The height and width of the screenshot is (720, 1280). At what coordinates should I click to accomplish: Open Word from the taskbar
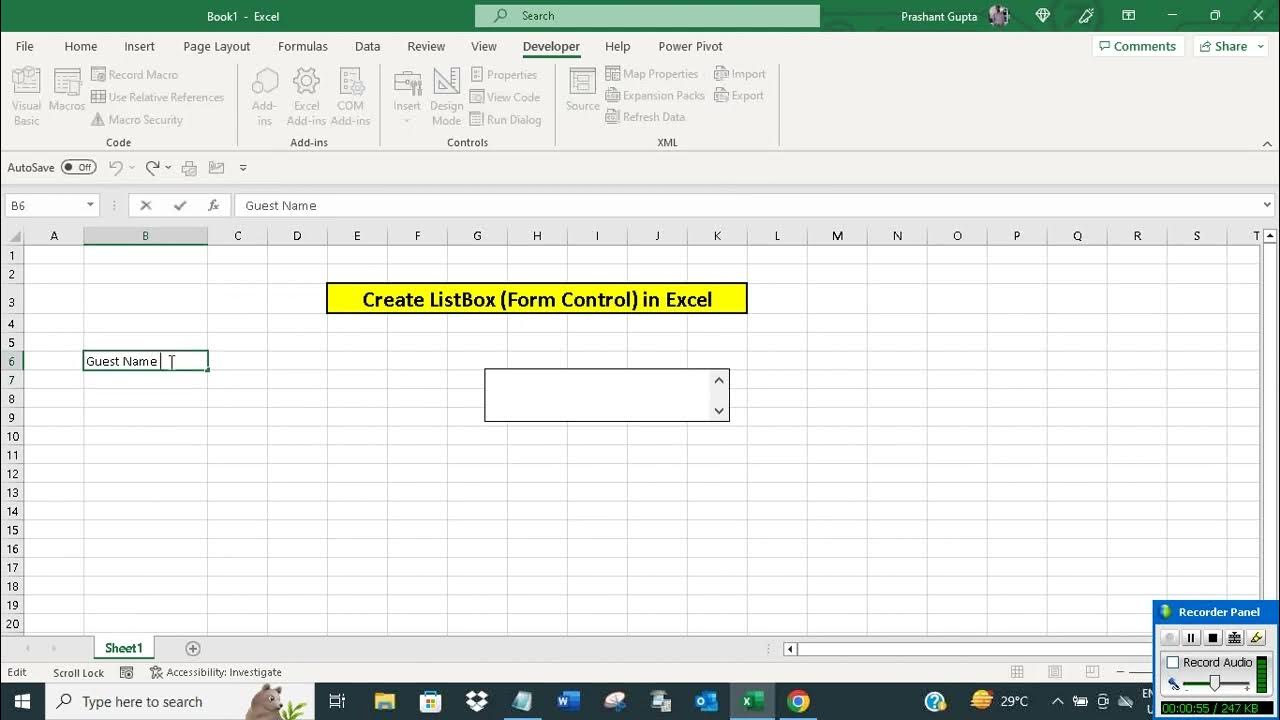click(x=570, y=701)
